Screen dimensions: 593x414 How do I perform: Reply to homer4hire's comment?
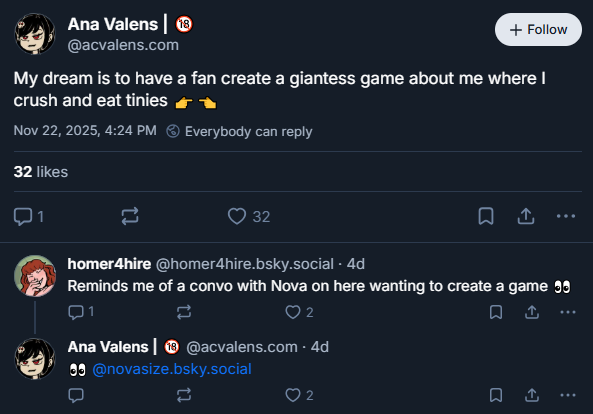tap(81, 312)
